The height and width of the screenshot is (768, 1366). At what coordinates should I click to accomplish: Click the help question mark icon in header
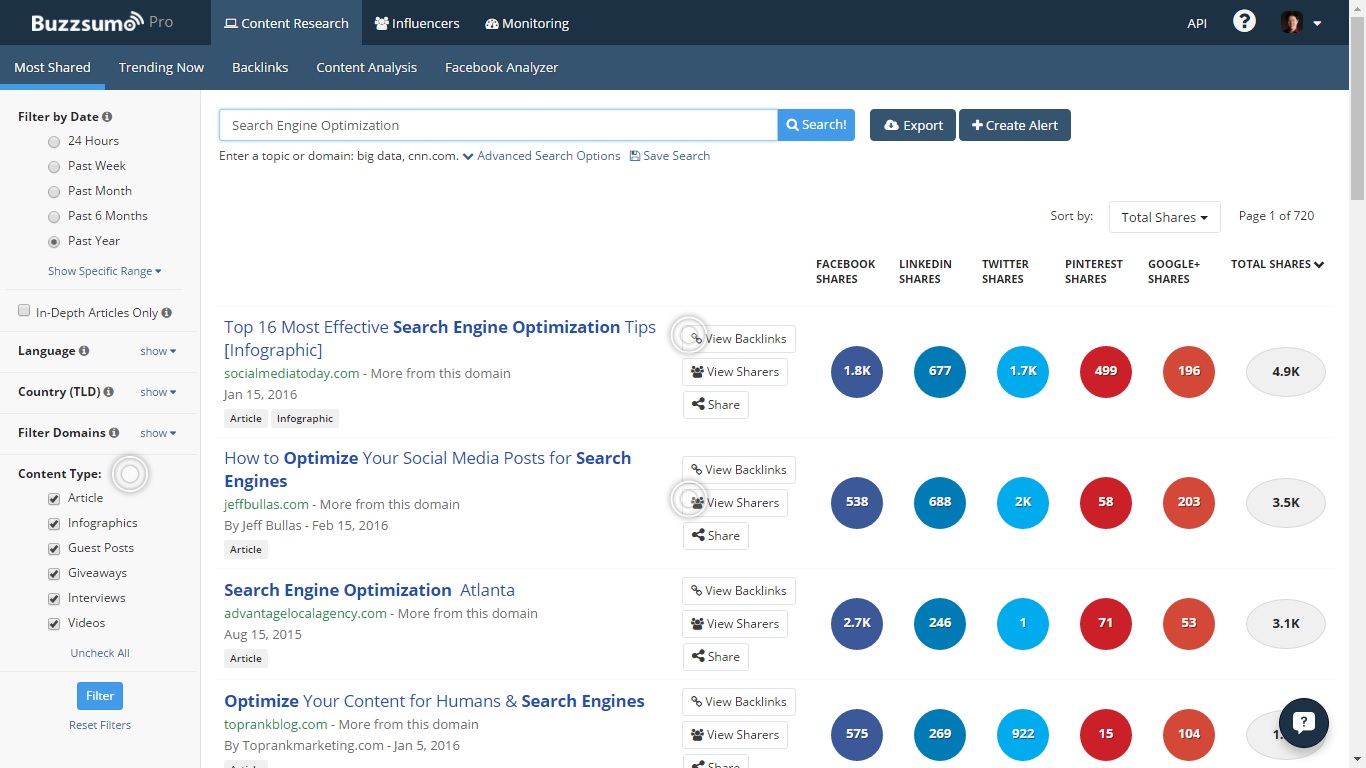click(x=1244, y=22)
